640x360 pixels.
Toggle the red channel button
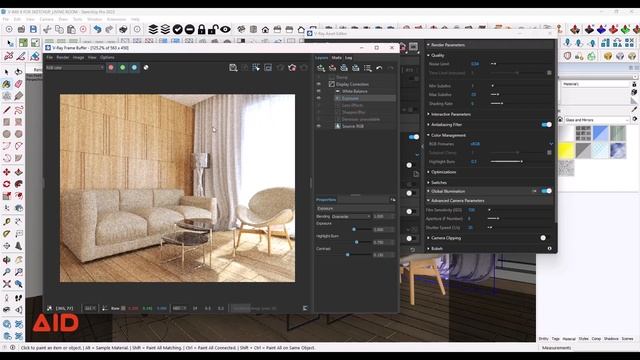(111, 68)
